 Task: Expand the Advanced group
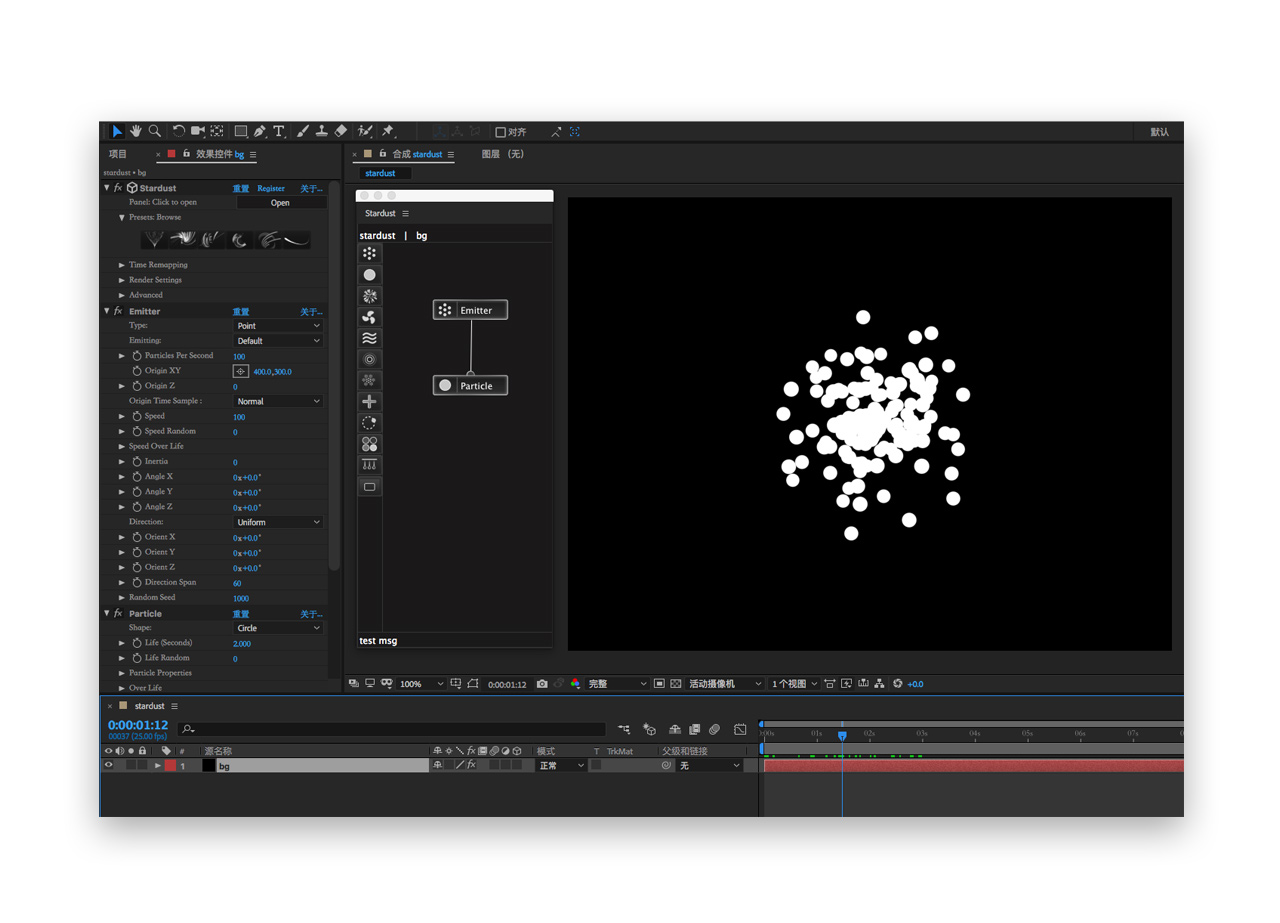(122, 295)
